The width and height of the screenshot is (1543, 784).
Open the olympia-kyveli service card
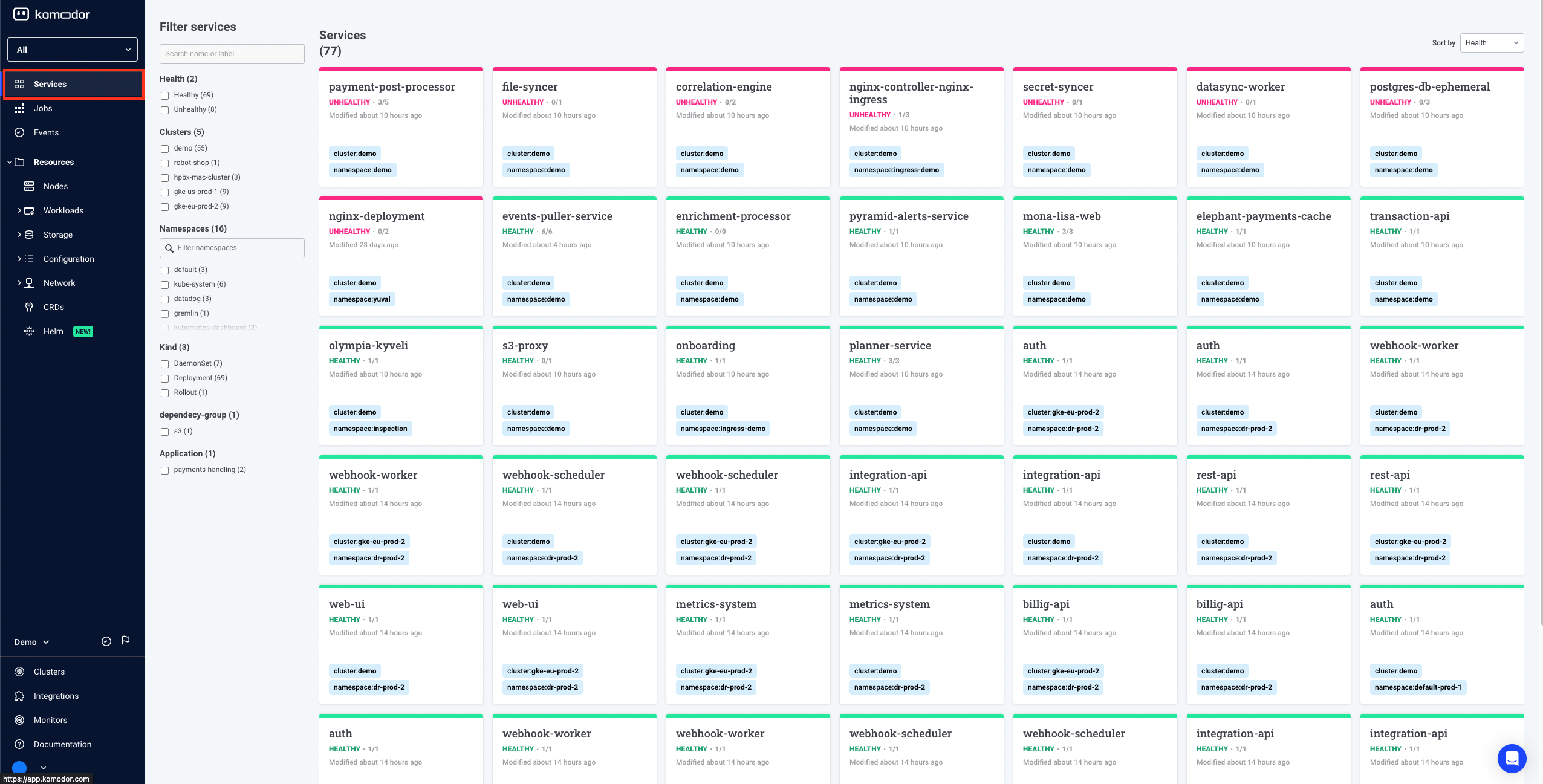tap(401, 386)
